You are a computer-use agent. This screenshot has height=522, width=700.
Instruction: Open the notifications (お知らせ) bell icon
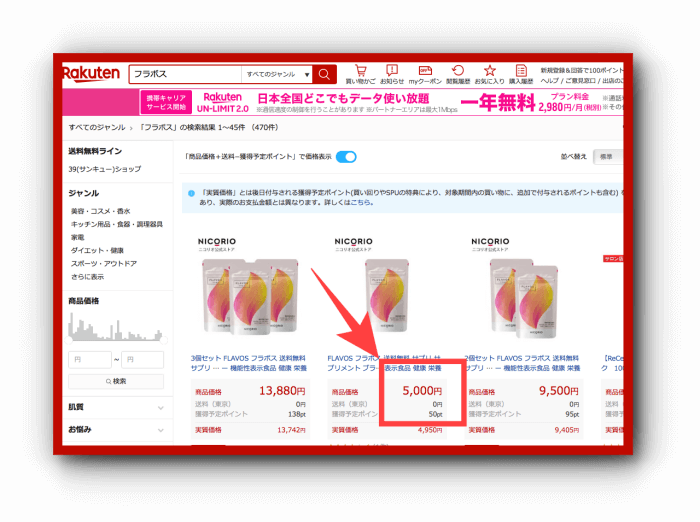click(x=392, y=74)
